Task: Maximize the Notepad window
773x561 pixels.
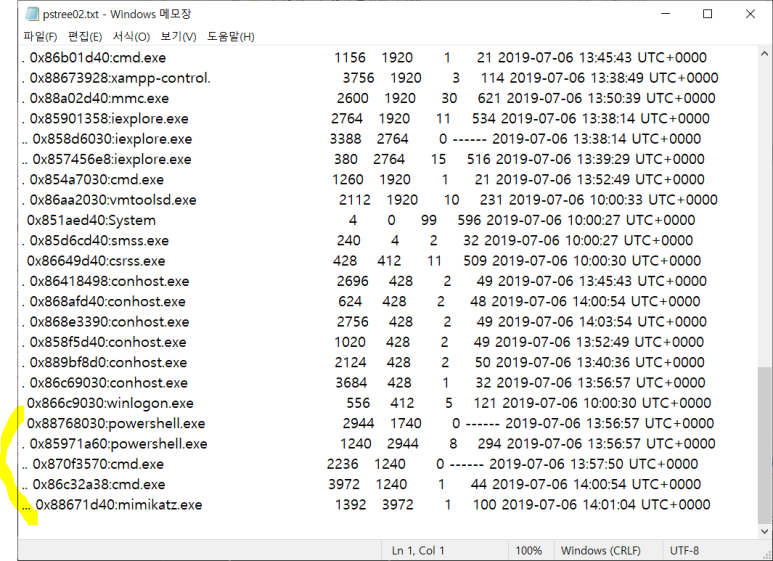Action: [x=707, y=14]
